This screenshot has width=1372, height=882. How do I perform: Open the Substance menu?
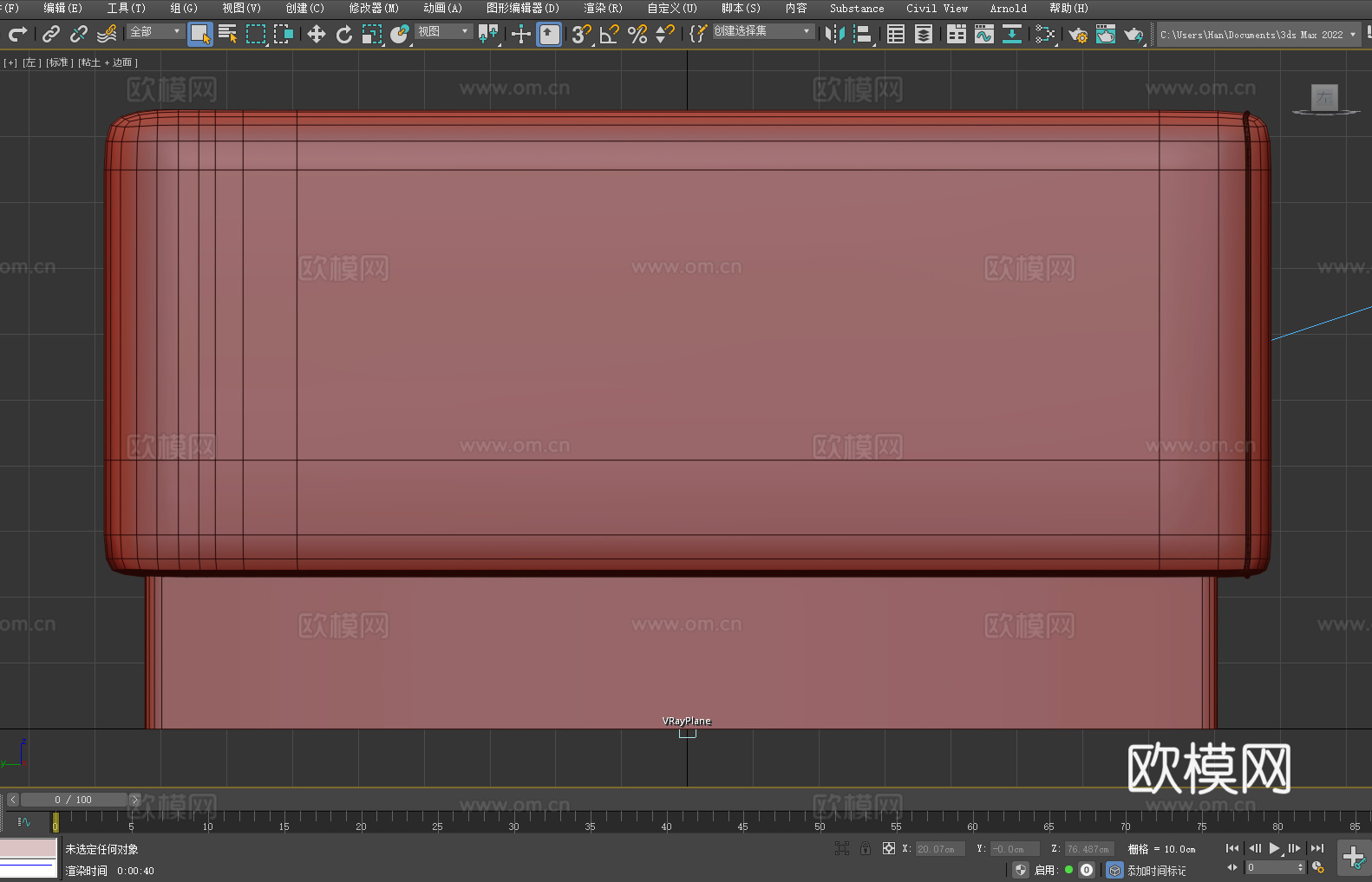[857, 8]
